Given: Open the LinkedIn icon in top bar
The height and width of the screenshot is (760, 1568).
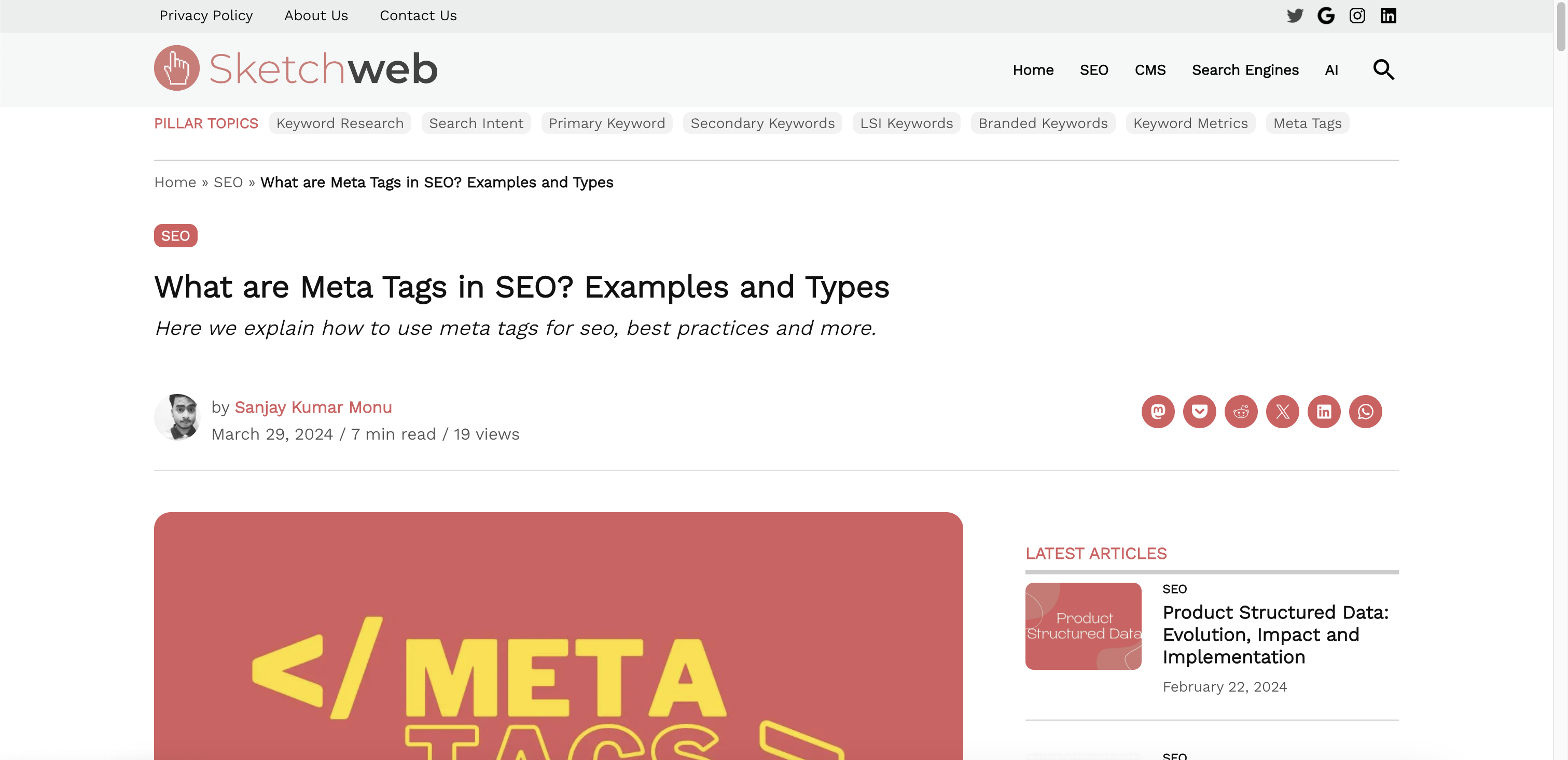Looking at the screenshot, I should click(x=1388, y=16).
